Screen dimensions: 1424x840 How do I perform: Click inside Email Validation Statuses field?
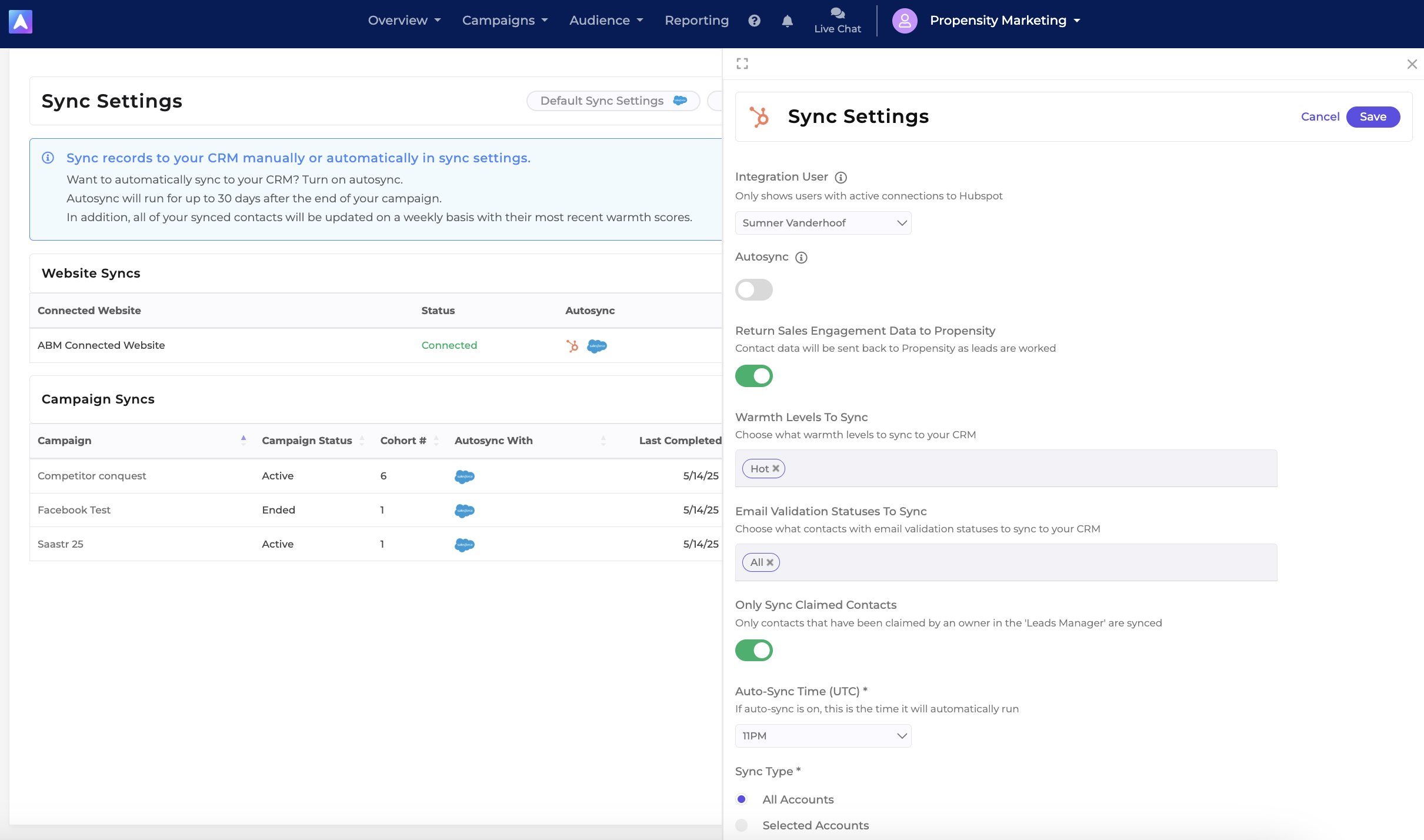(1006, 562)
